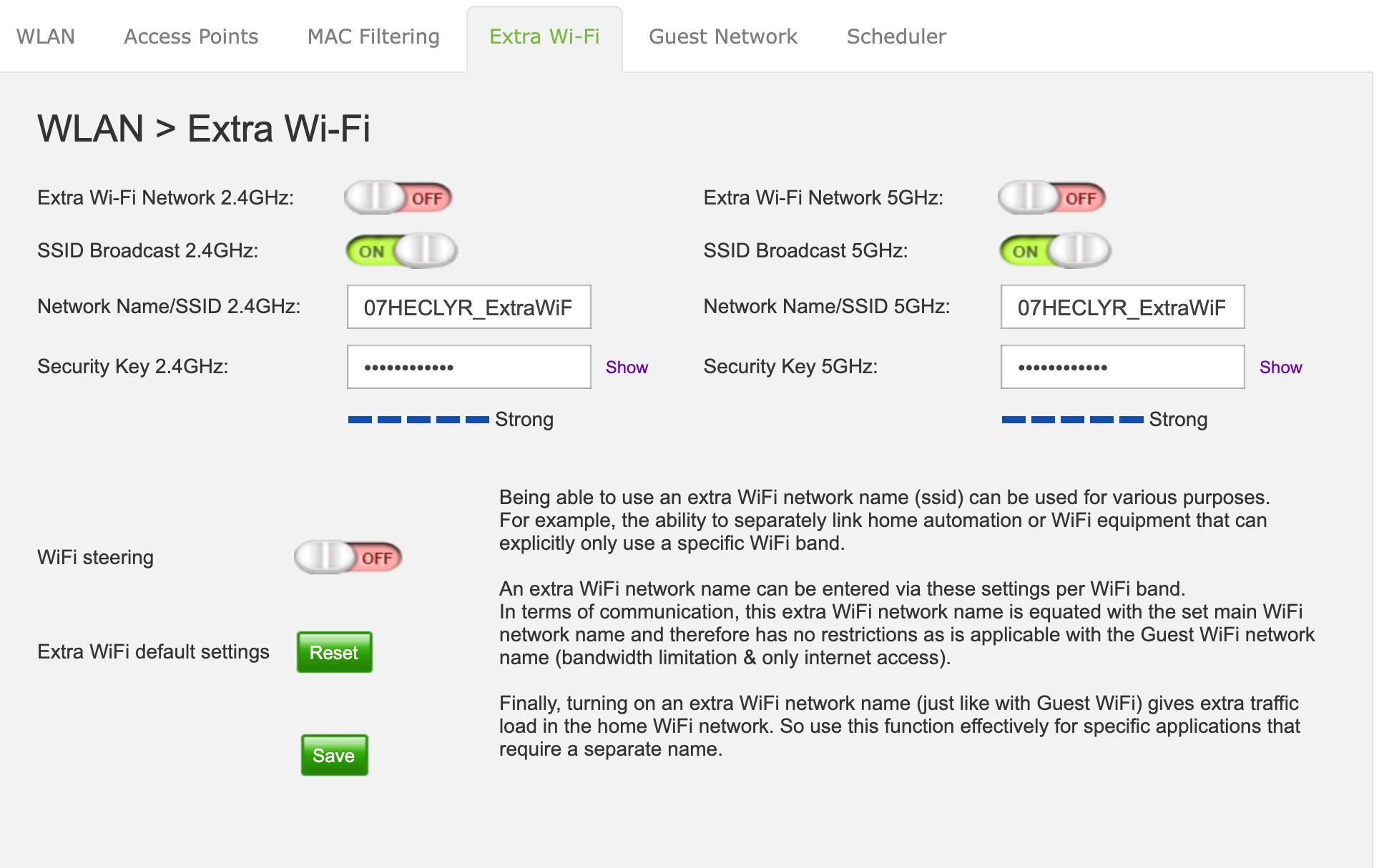Focus the Network Name/SSID 5GHz field
This screenshot has width=1379, height=868.
(x=1122, y=307)
